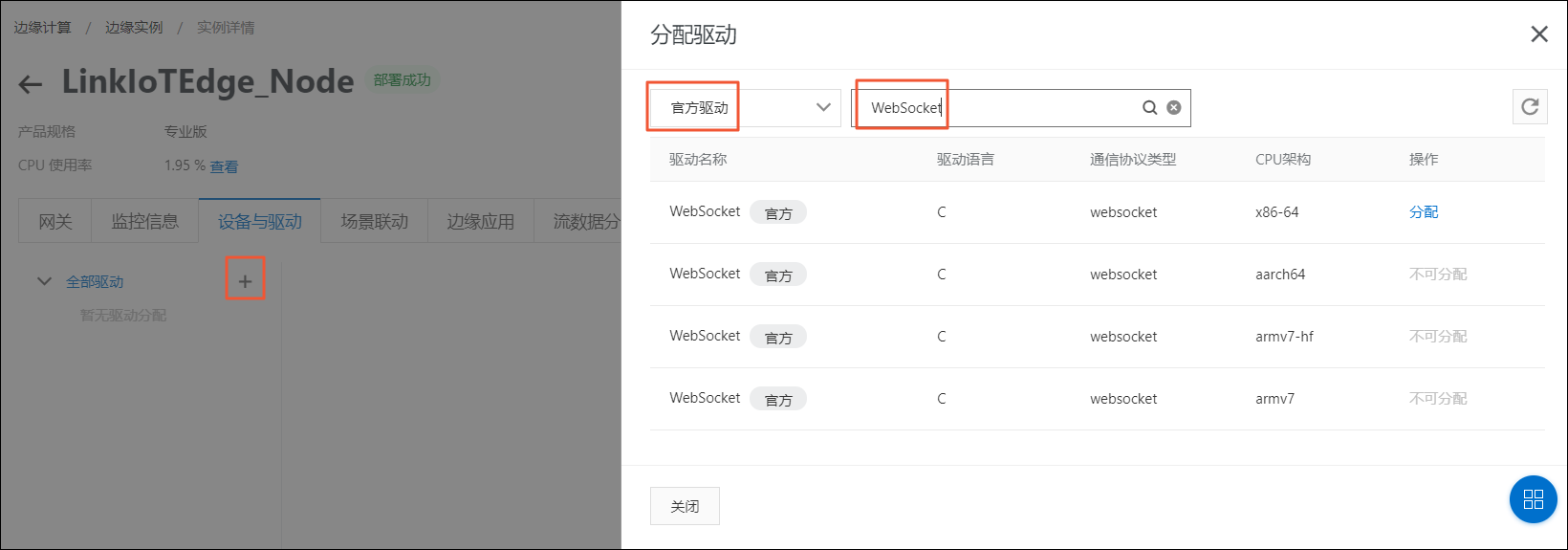1568x550 pixels.
Task: Collapse the 全部驱动 tree chevron
Action: click(44, 281)
